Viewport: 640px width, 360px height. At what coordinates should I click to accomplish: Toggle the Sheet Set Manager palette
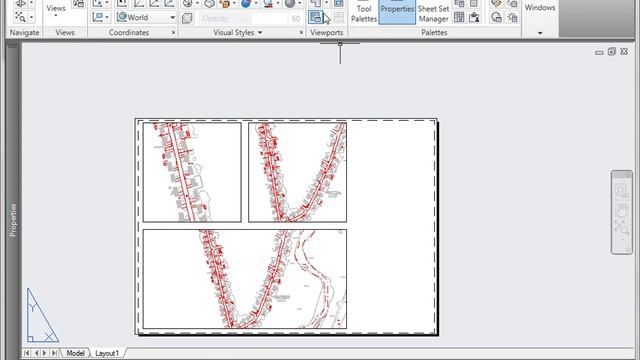point(433,12)
